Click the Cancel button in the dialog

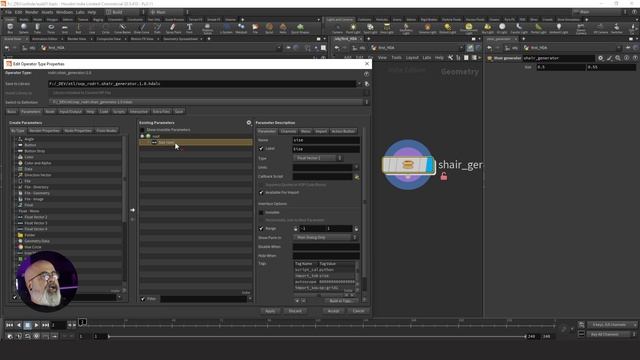pos(358,311)
